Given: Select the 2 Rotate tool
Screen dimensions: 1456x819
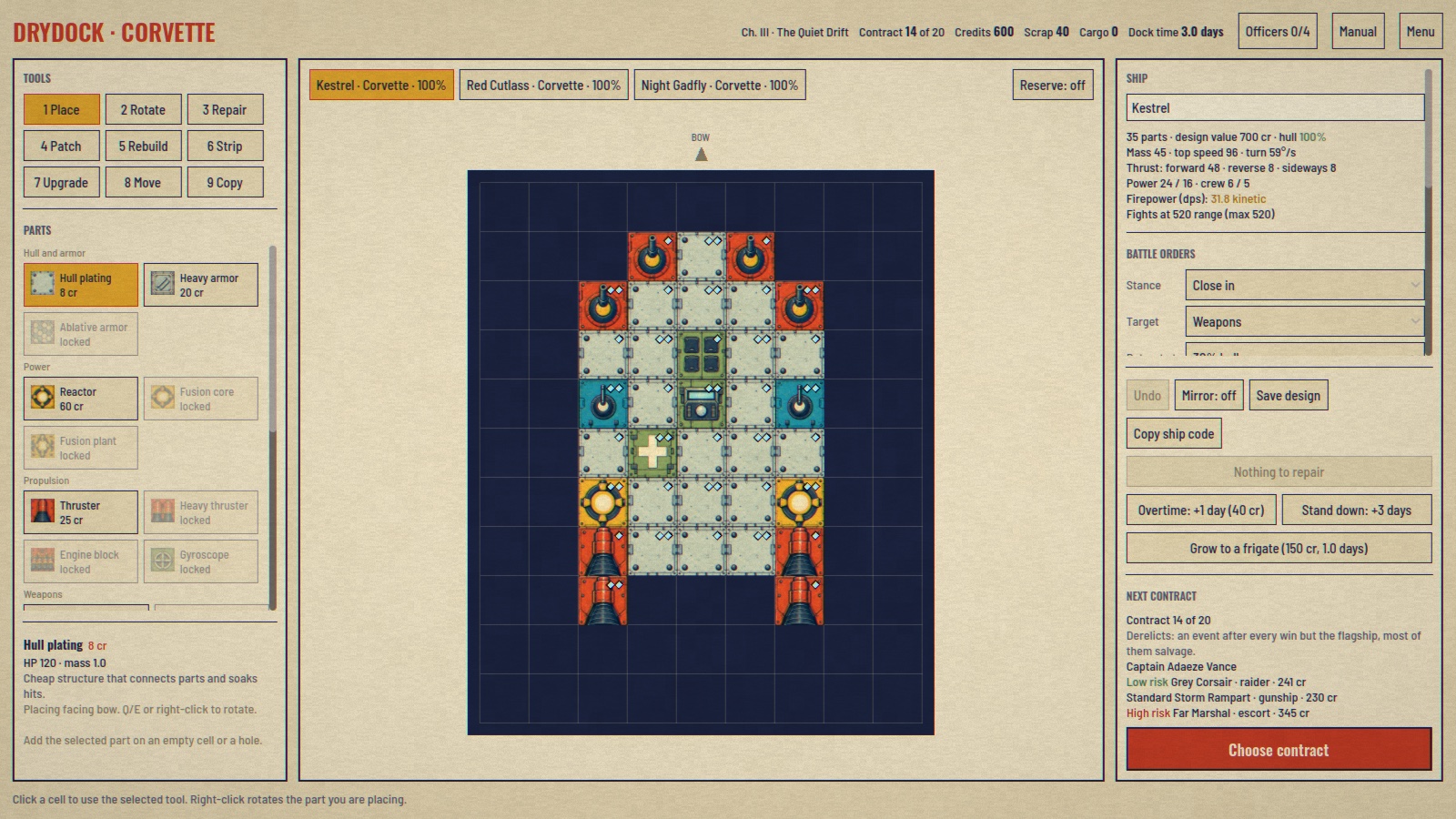Looking at the screenshot, I should 143,109.
